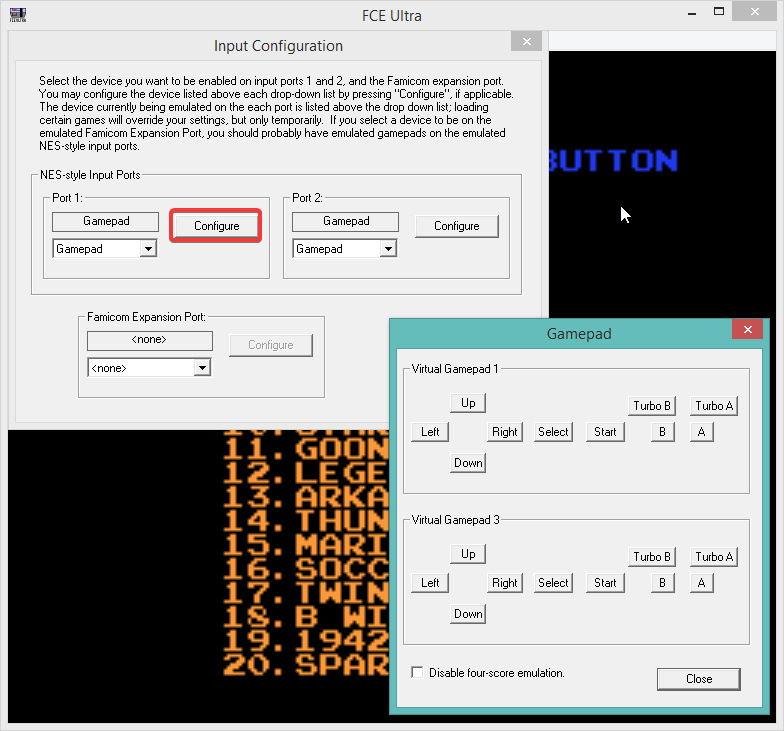Map the A button on Virtual Gamepad 3
Image resolution: width=784 pixels, height=731 pixels.
[702, 583]
